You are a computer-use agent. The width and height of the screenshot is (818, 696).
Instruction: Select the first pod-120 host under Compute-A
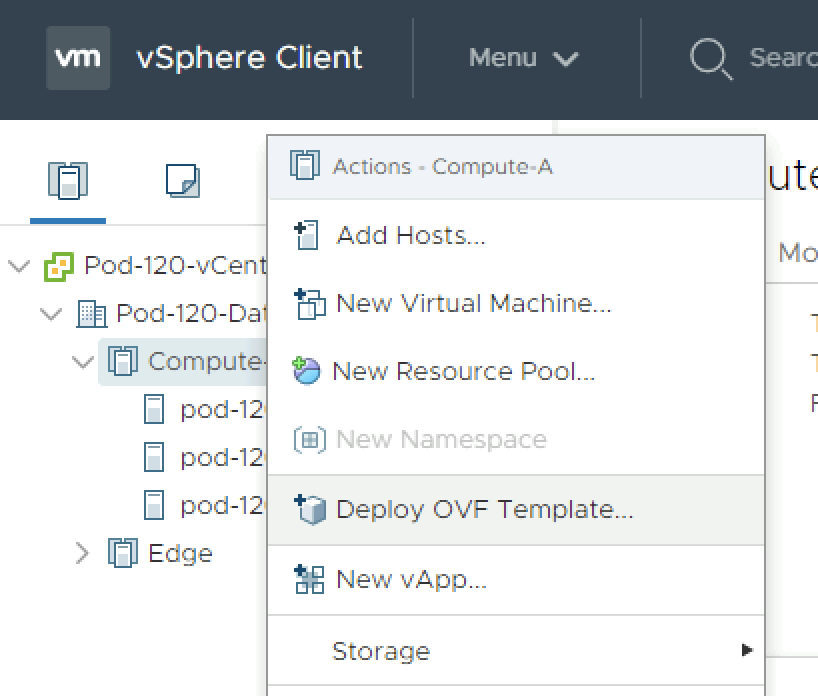coord(219,409)
